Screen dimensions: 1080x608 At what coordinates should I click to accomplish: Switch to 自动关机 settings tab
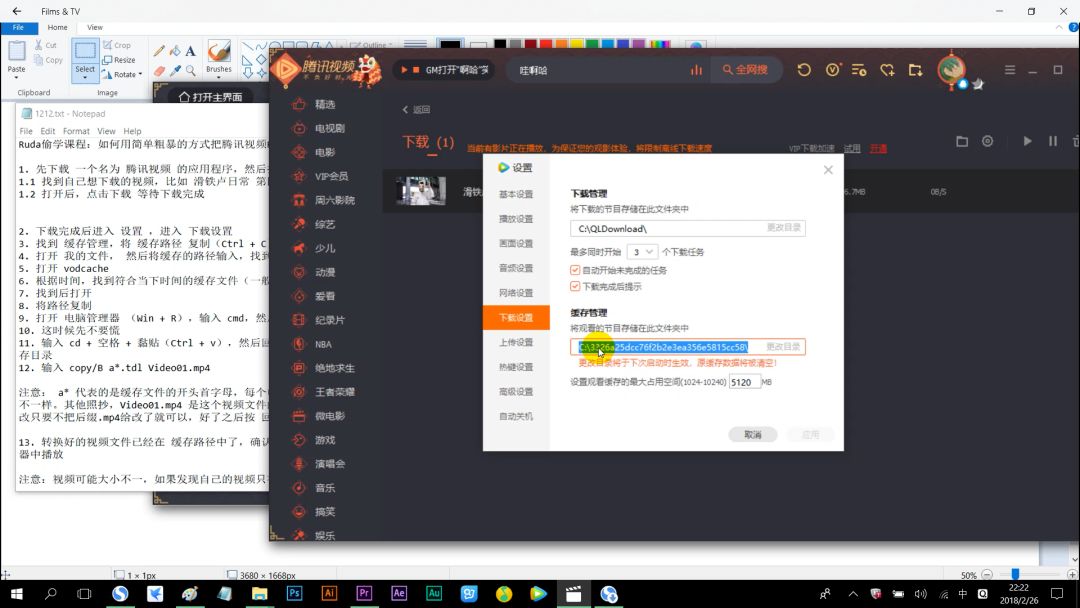pos(516,417)
